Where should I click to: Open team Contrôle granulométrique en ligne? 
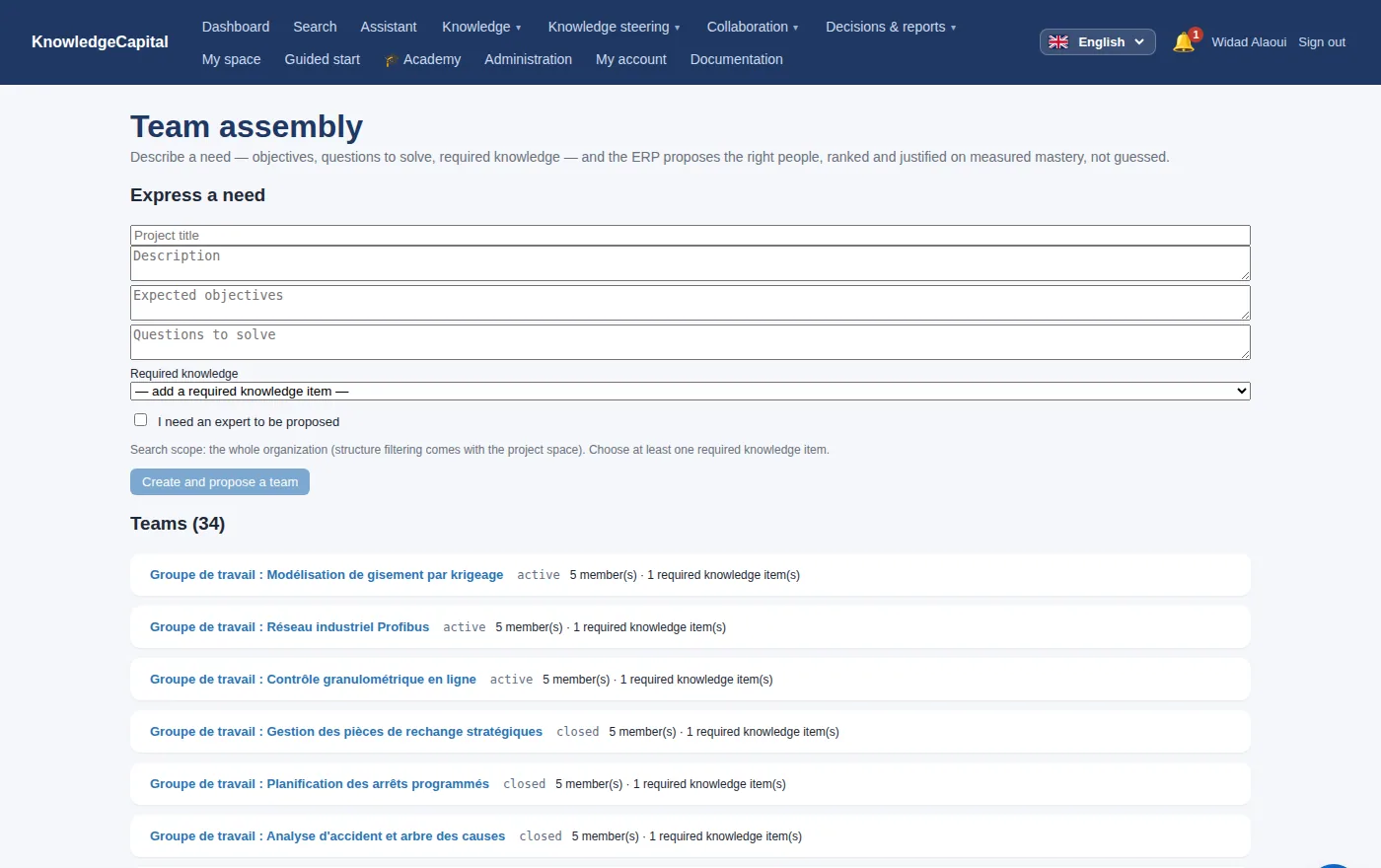tap(313, 679)
